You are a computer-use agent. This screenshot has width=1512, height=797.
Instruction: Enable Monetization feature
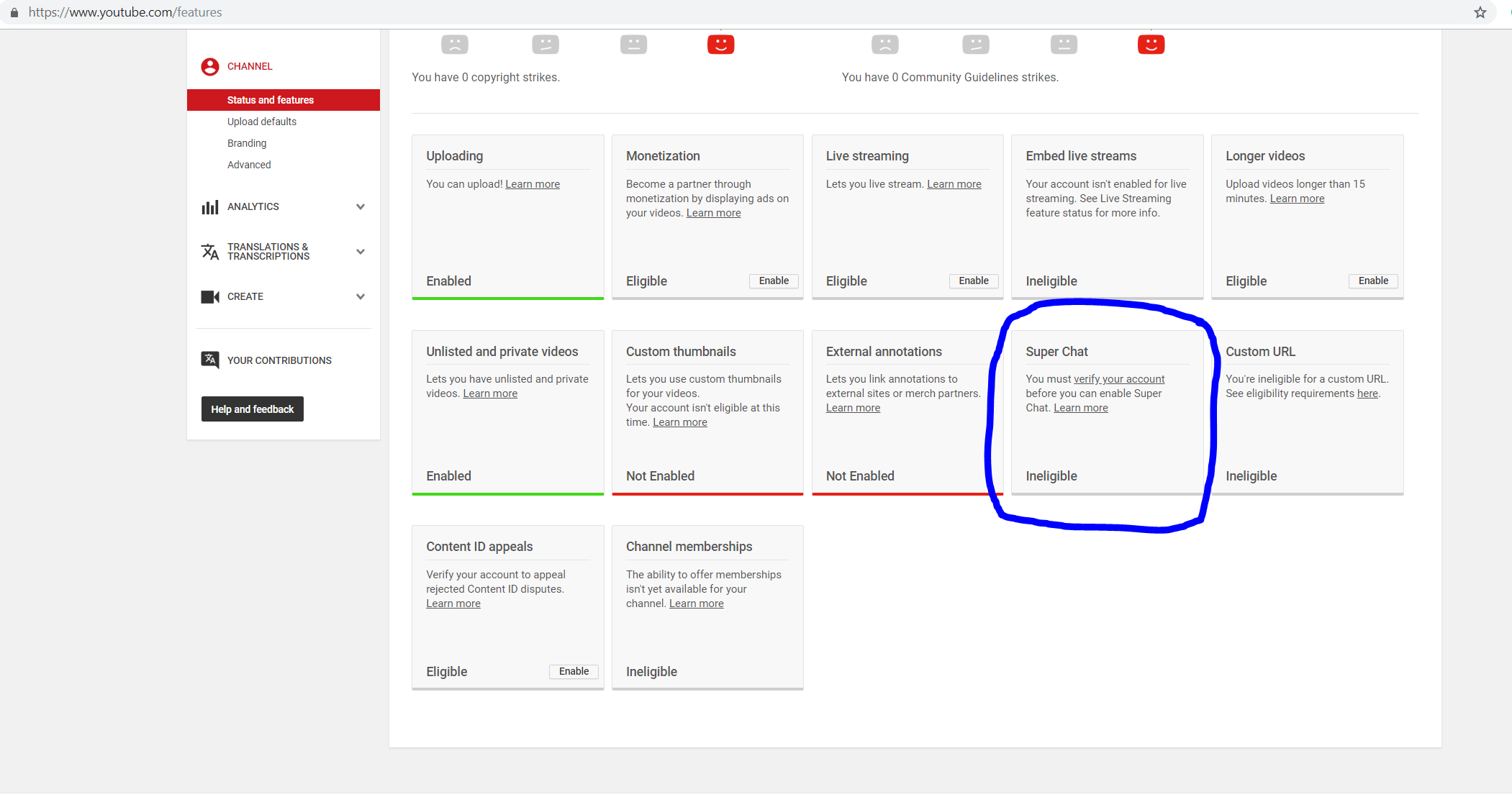774,281
